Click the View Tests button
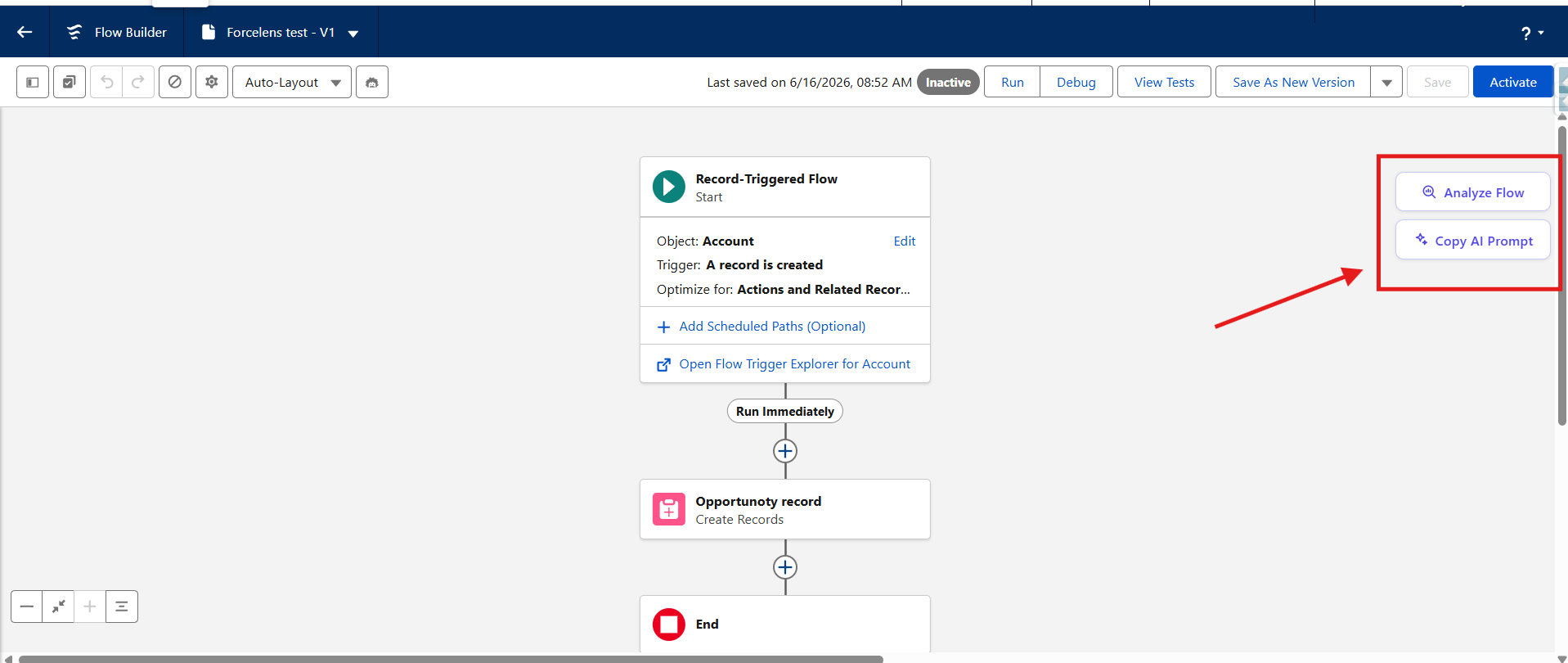 pyautogui.click(x=1164, y=82)
